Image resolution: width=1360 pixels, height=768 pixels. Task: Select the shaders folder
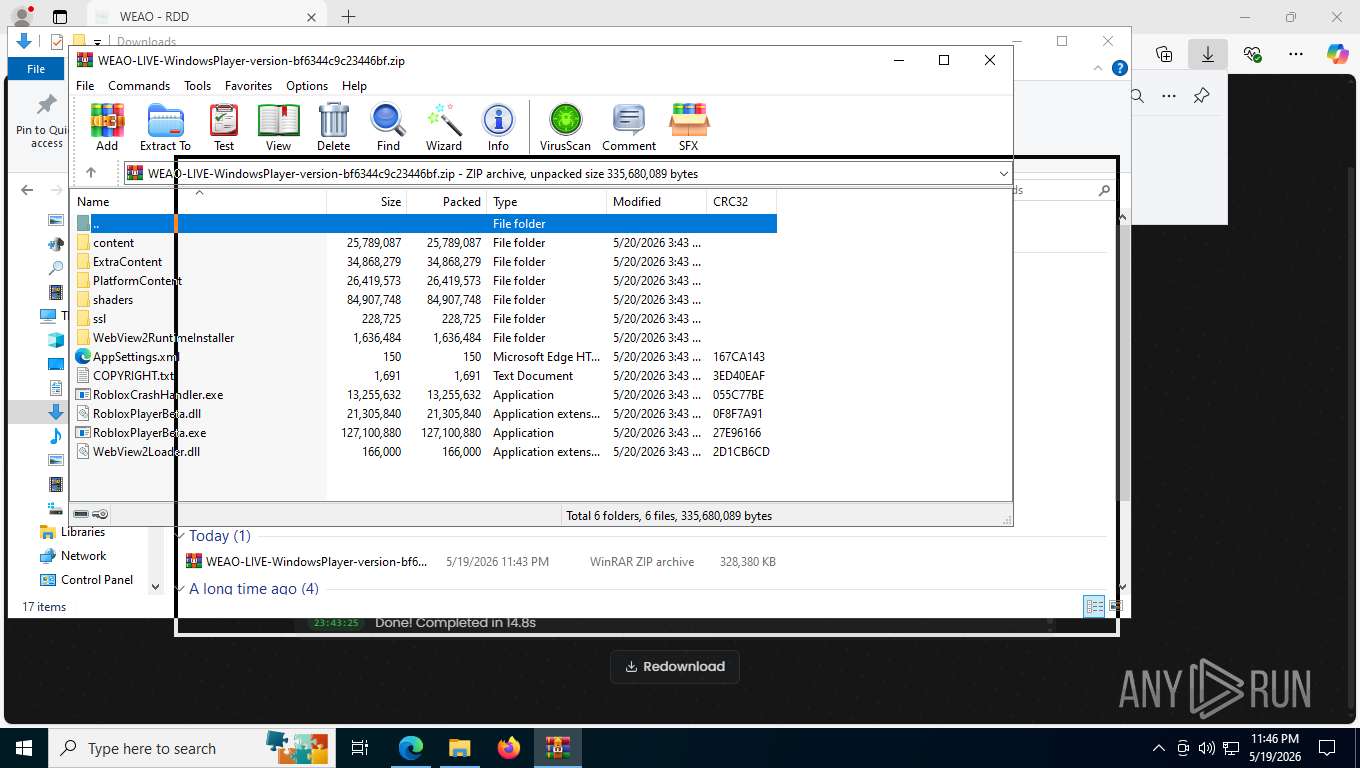[425, 300]
